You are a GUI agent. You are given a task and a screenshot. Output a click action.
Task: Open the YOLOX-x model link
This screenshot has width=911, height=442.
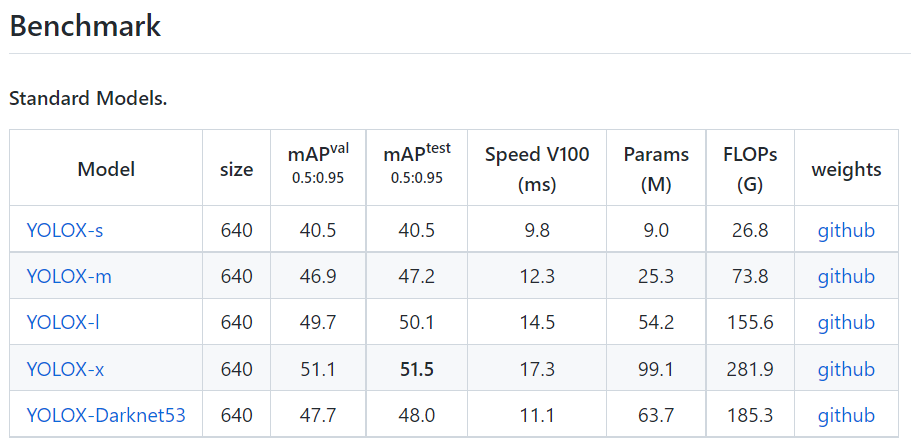tap(66, 369)
